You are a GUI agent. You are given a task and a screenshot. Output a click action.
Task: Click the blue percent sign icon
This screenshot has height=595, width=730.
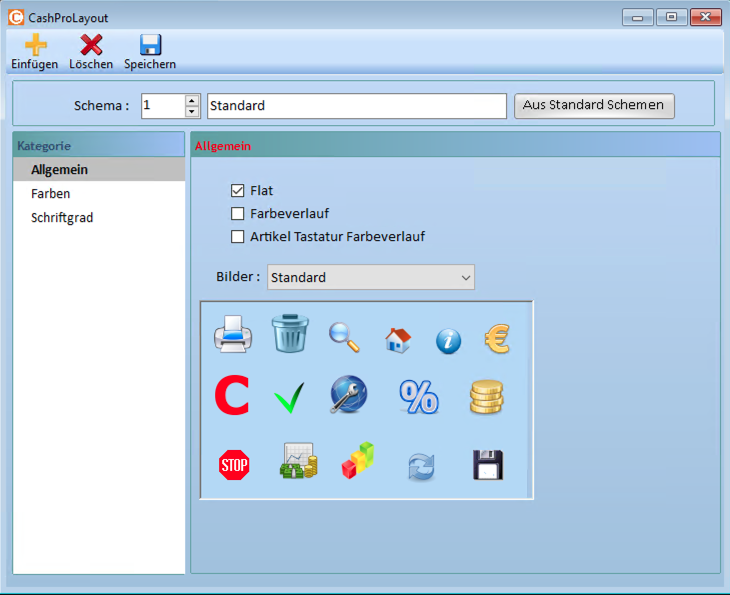[x=419, y=397]
